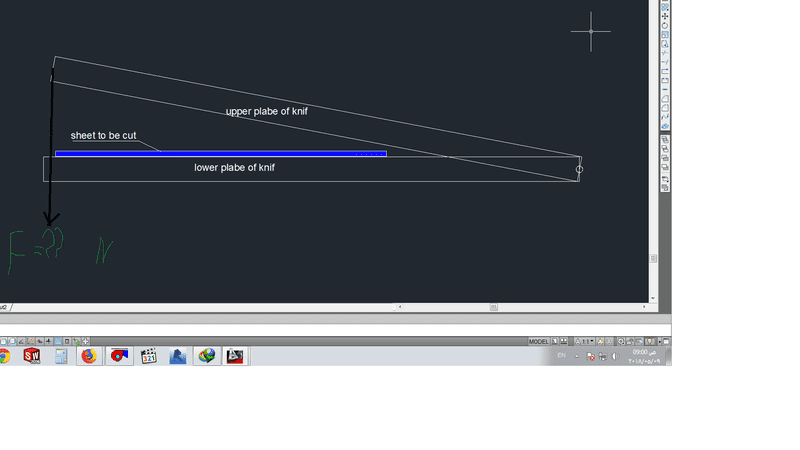The width and height of the screenshot is (800, 450).
Task: Open the clock and date in tray
Action: 644,356
